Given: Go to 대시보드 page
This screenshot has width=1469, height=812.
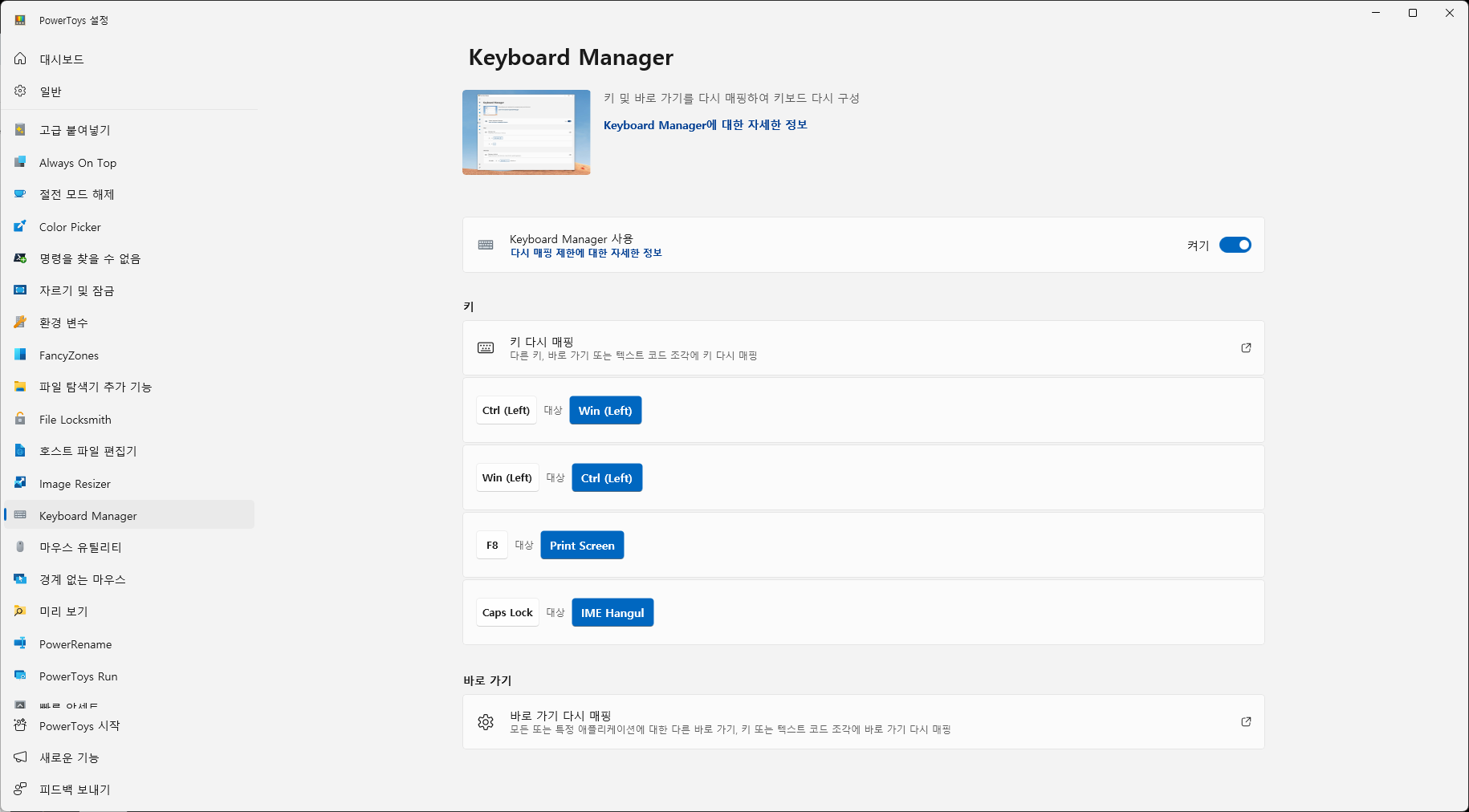Looking at the screenshot, I should click(130, 59).
